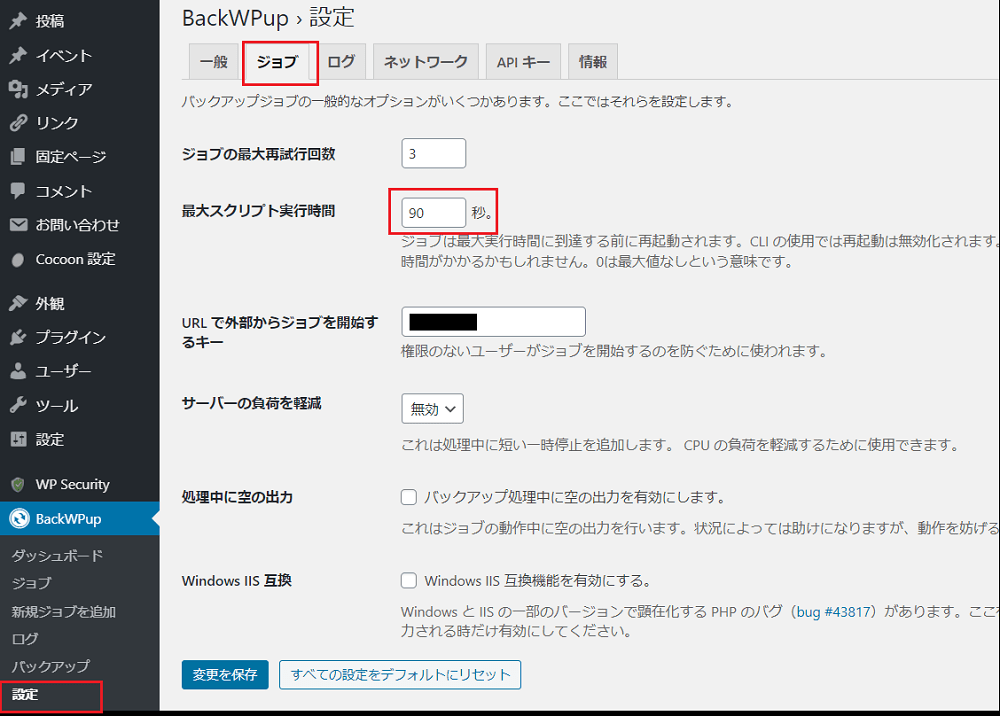Click the 変更を保存 button
1000x716 pixels.
click(225, 675)
